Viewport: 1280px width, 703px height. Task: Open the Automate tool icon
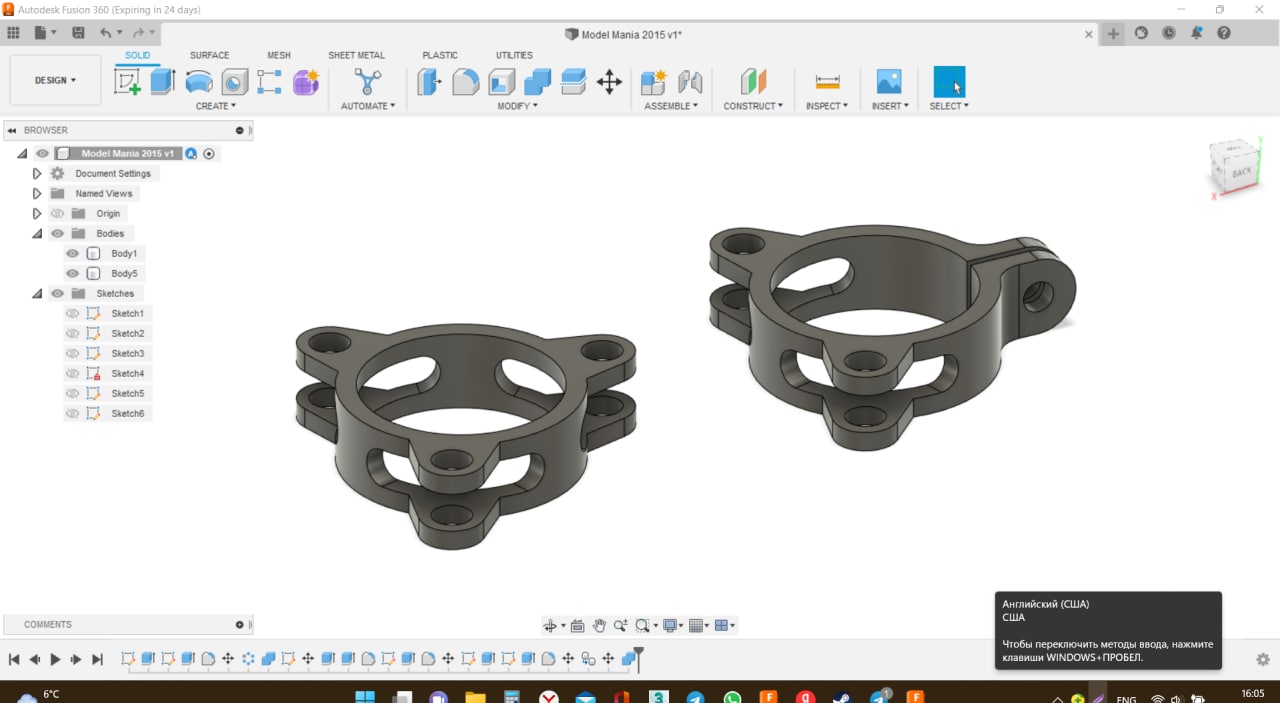pyautogui.click(x=368, y=82)
